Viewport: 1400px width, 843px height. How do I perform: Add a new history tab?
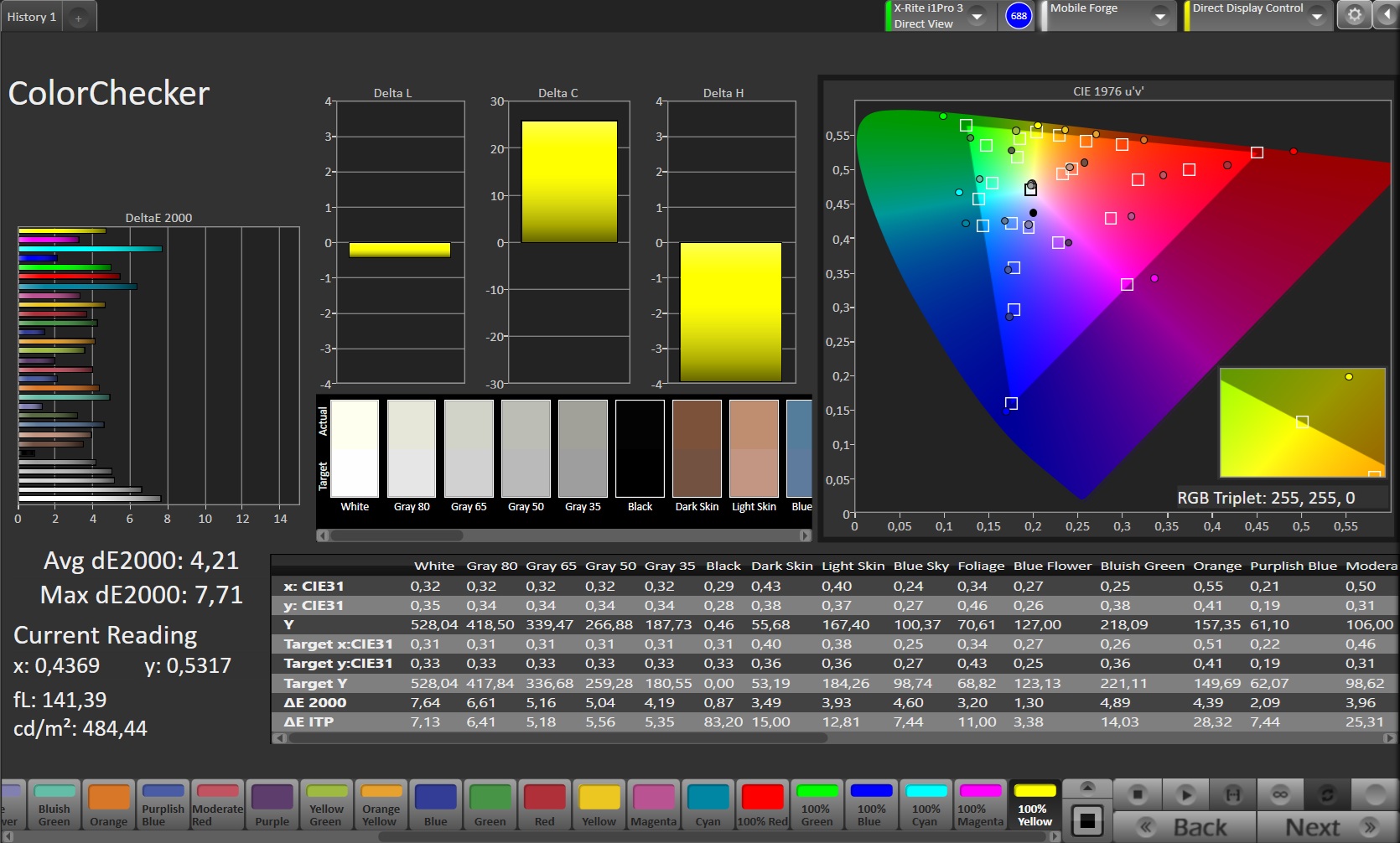pyautogui.click(x=79, y=18)
